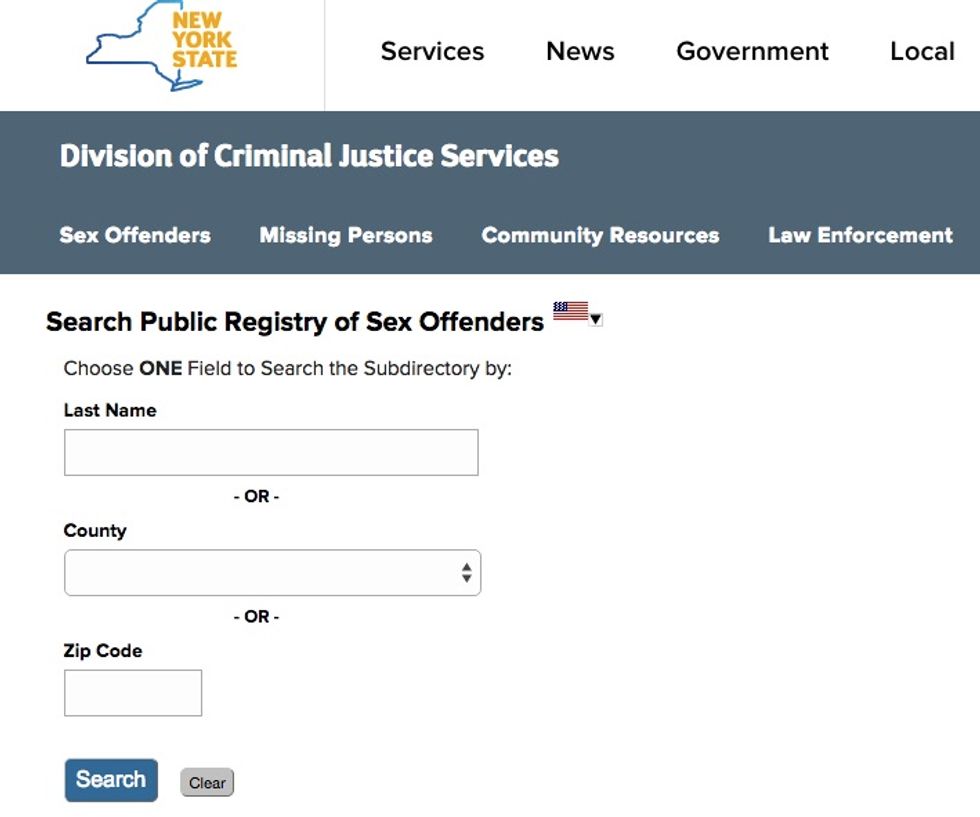Viewport: 980px width, 817px height.
Task: Focus the Last Name text field
Action: 271,453
